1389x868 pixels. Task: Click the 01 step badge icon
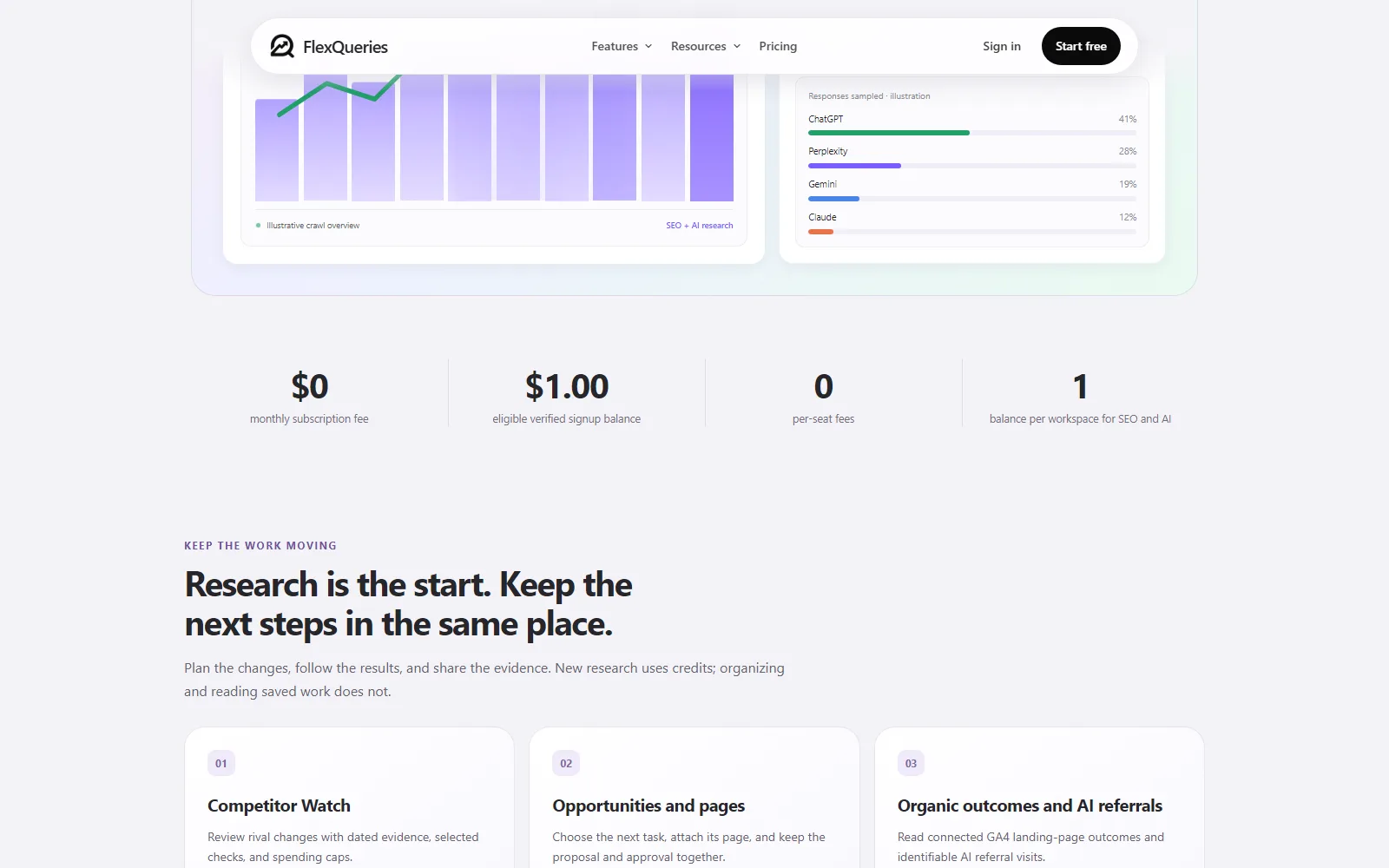221,764
